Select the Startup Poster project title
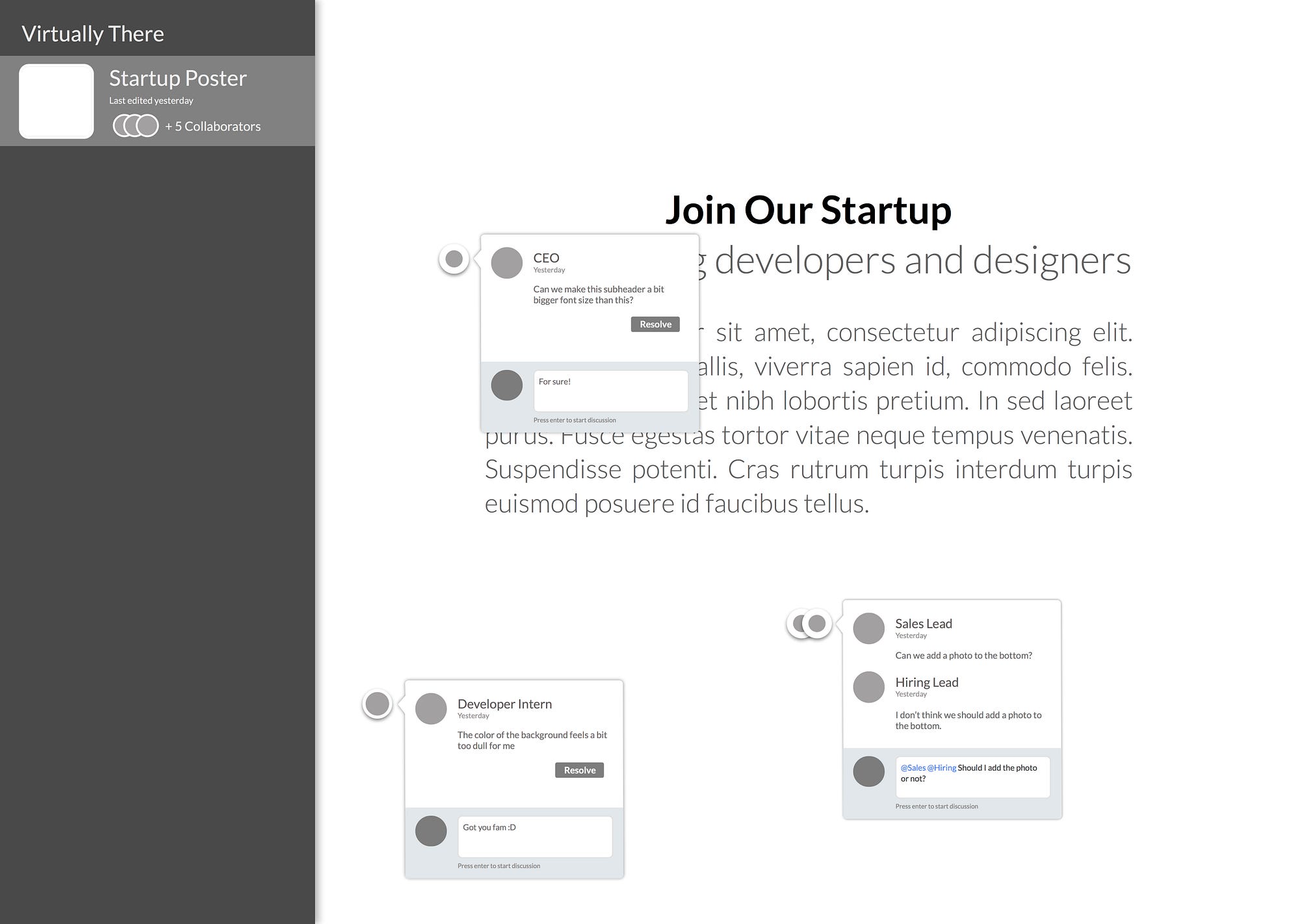1300x924 pixels. click(177, 79)
